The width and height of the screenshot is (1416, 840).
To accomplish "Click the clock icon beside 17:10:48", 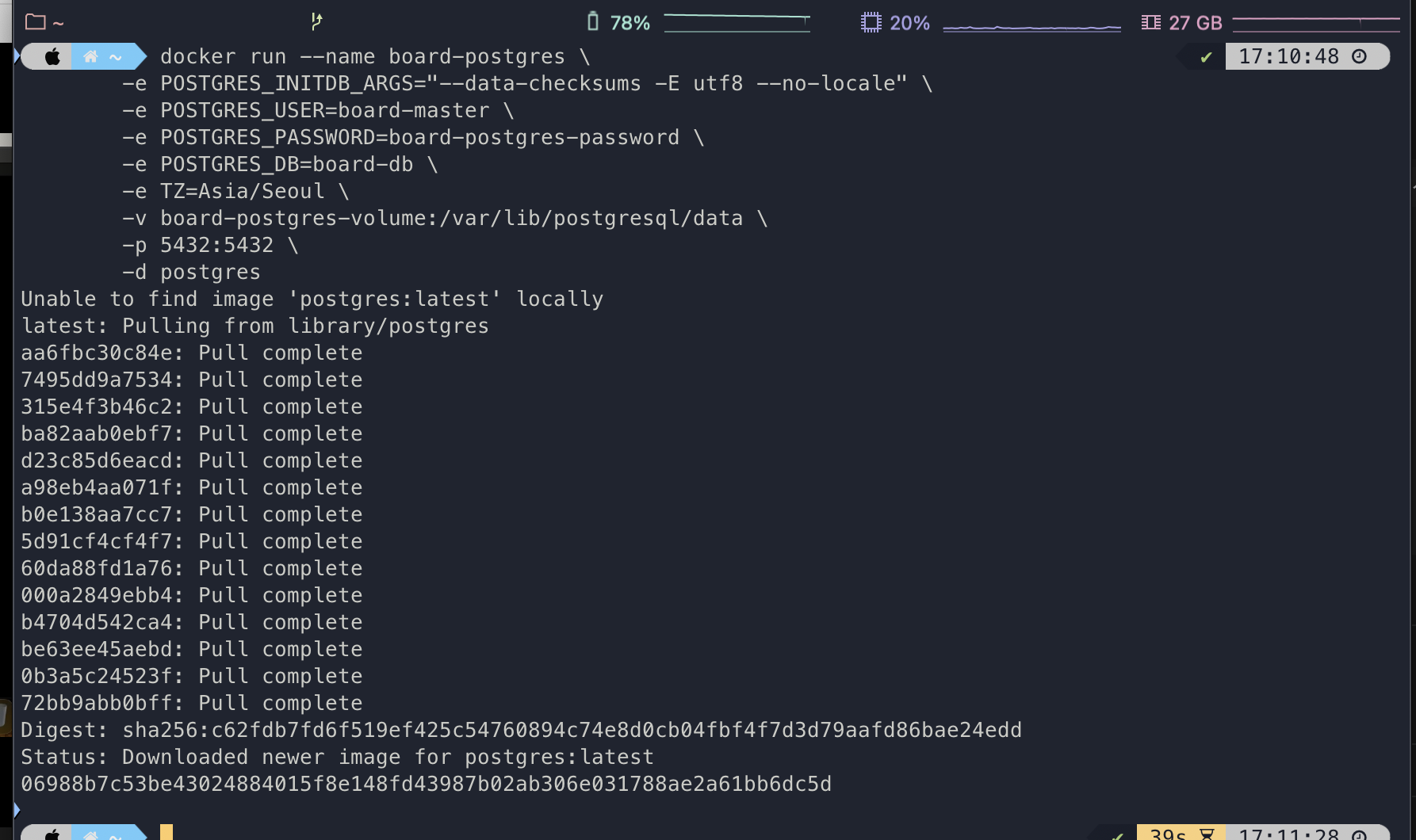I will 1359,56.
